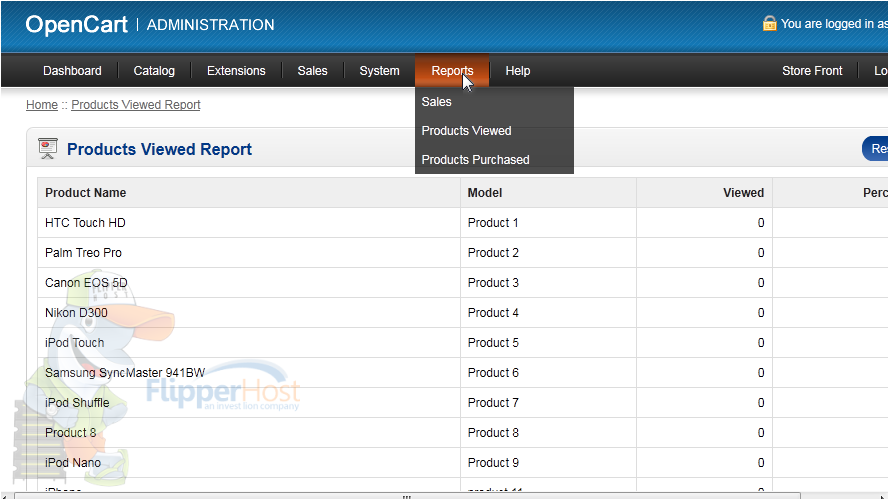Click the viewed count for HTC Touch HD
889x500 pixels.
click(761, 223)
